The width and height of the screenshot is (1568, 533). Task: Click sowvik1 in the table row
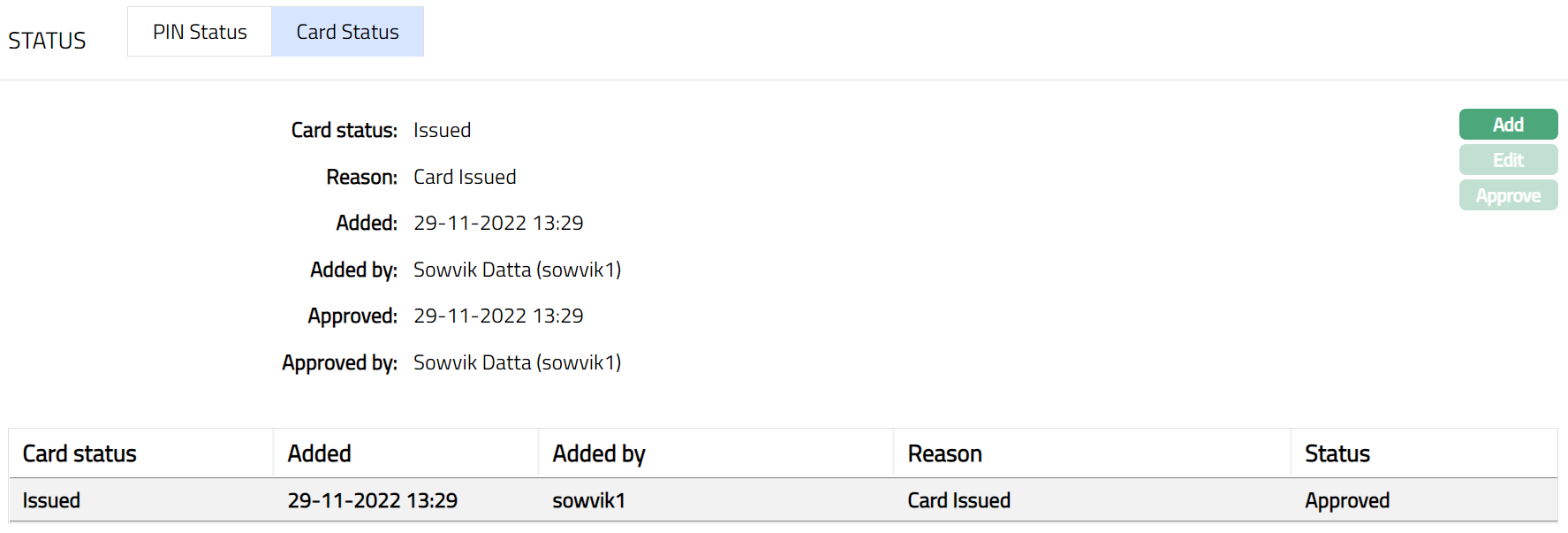point(588,500)
